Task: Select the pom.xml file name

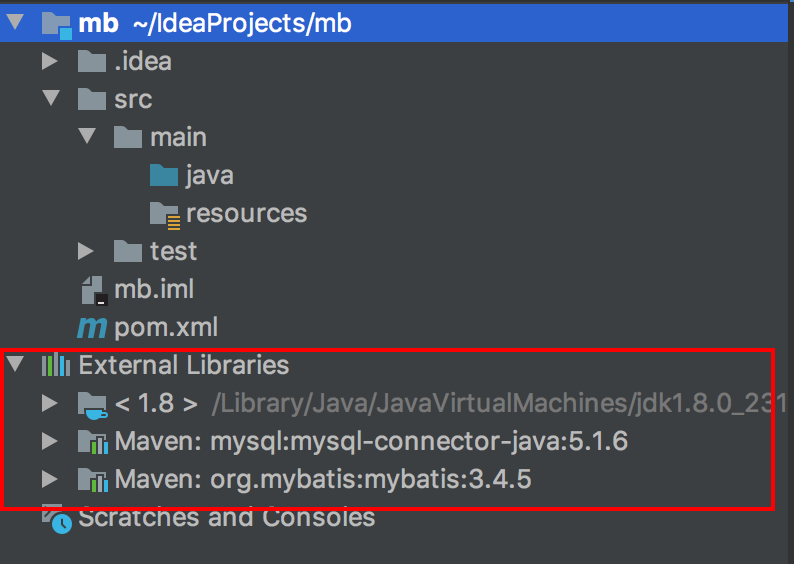Action: 166,327
